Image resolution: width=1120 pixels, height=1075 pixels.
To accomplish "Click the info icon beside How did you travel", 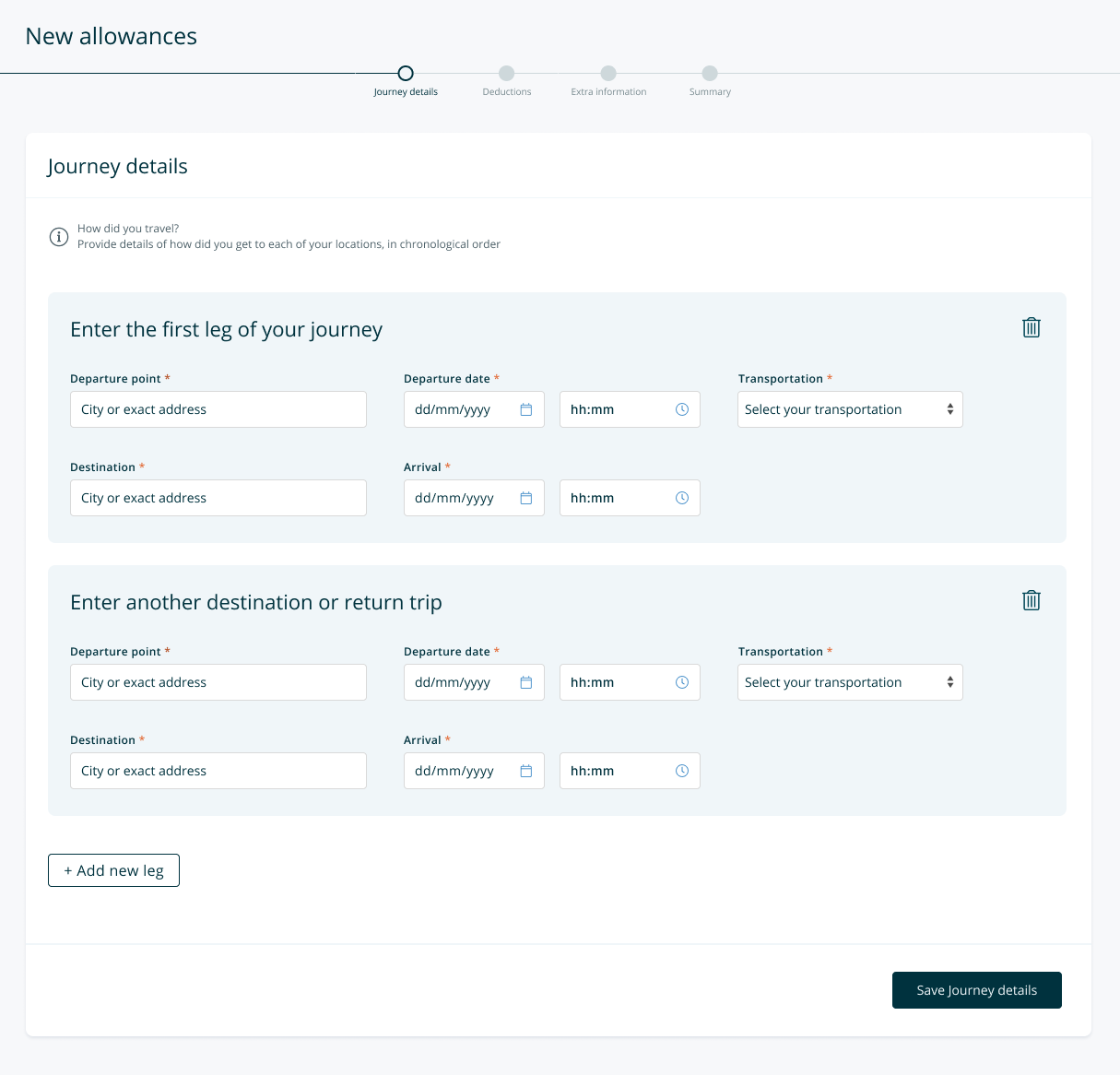I will coord(59,237).
